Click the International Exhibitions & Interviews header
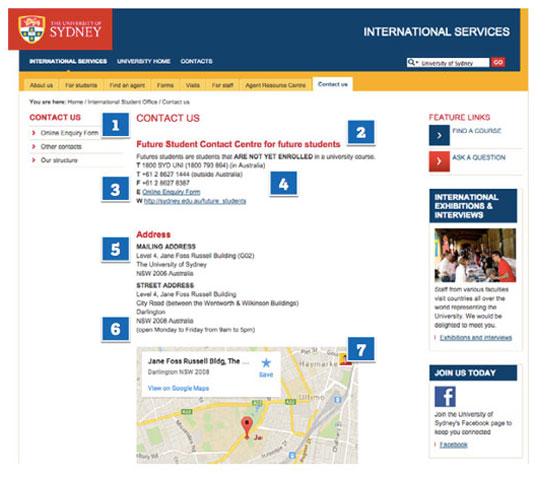Viewport: 535px width, 477px height. [473, 206]
